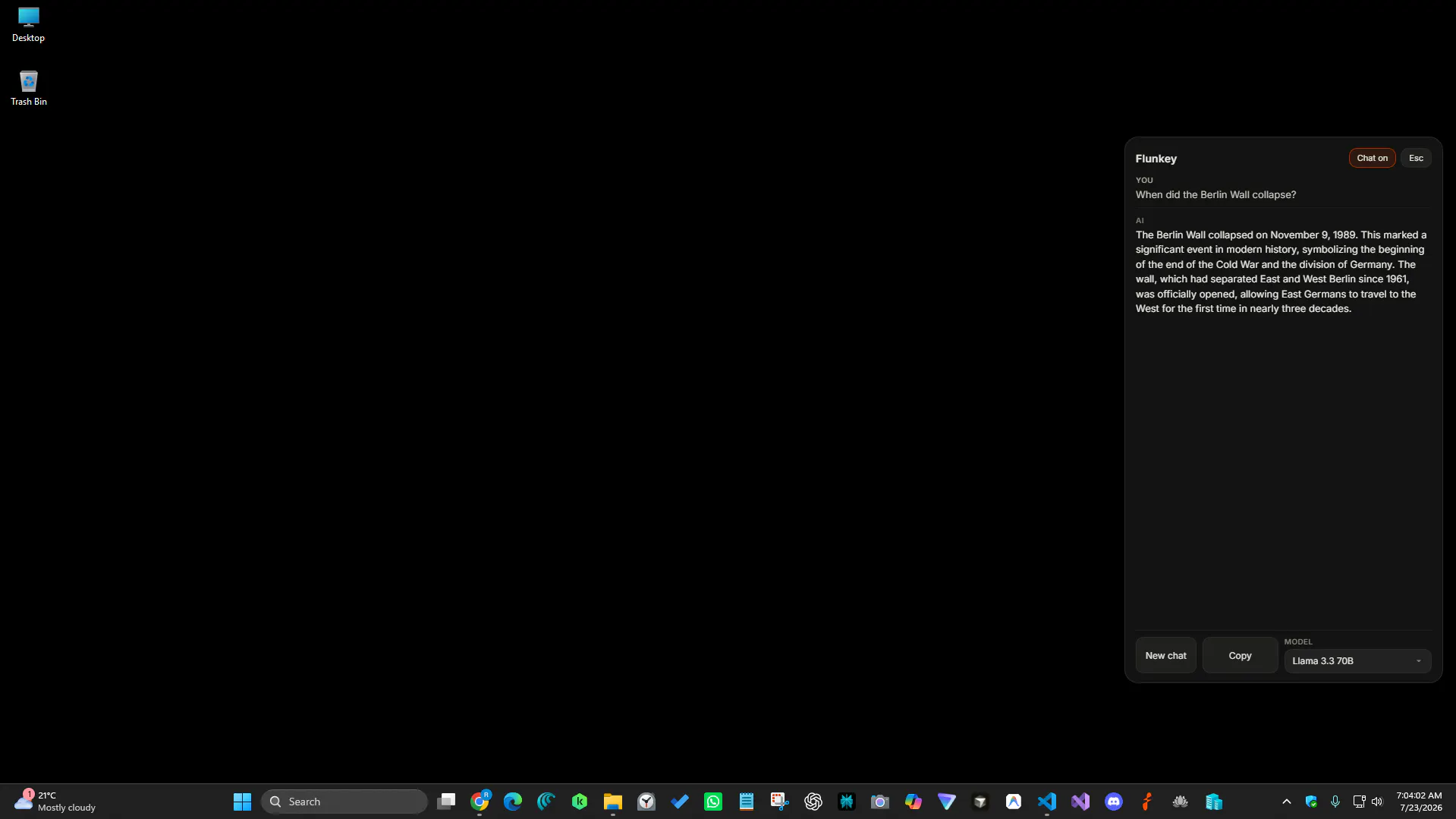Open the Windows Start menu
Image resolution: width=1456 pixels, height=819 pixels.
(x=242, y=802)
